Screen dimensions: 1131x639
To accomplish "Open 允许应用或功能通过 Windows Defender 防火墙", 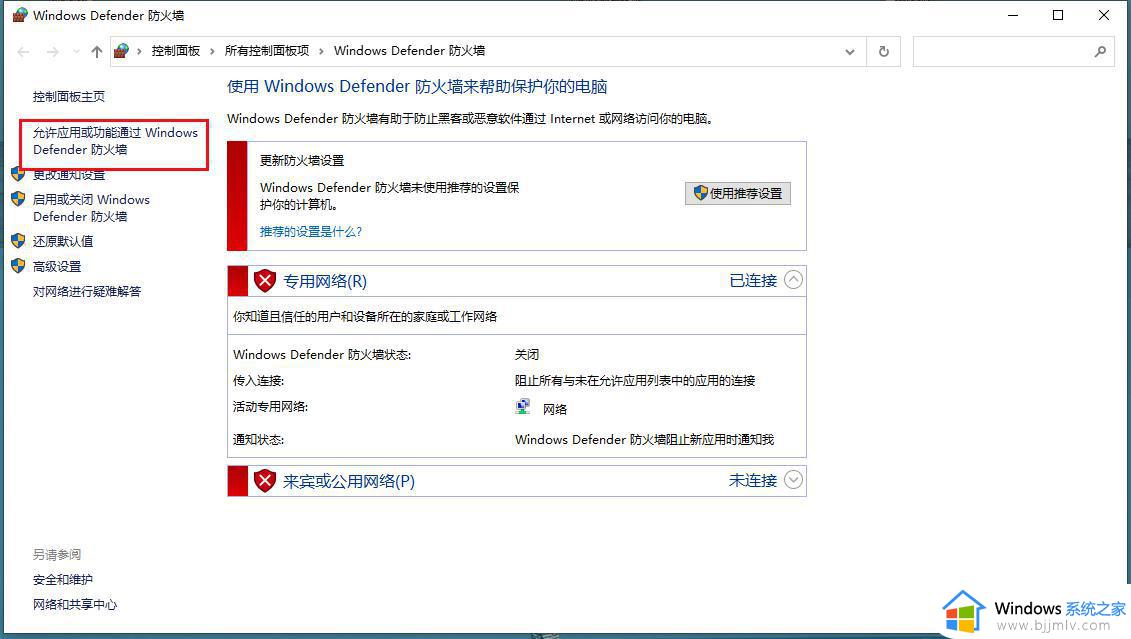I will pos(115,141).
